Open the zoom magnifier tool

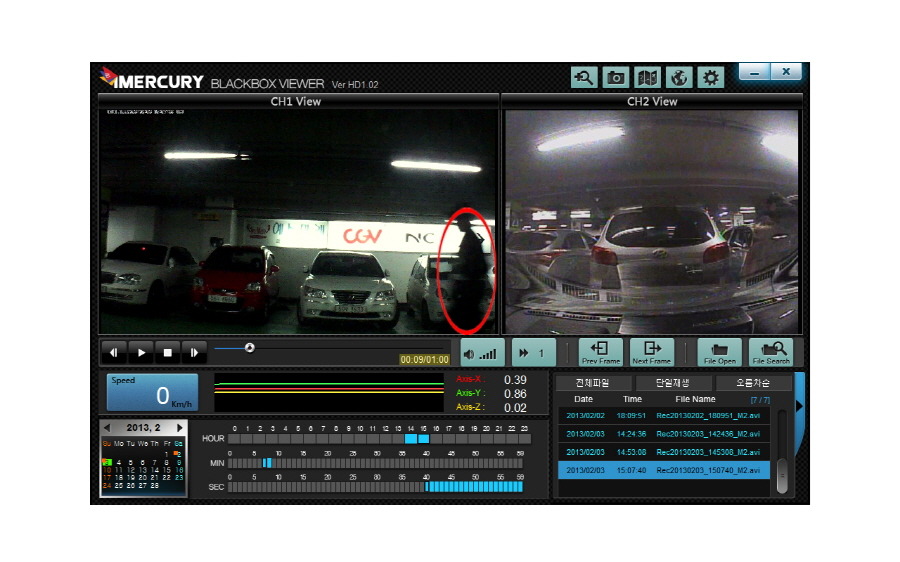[584, 77]
